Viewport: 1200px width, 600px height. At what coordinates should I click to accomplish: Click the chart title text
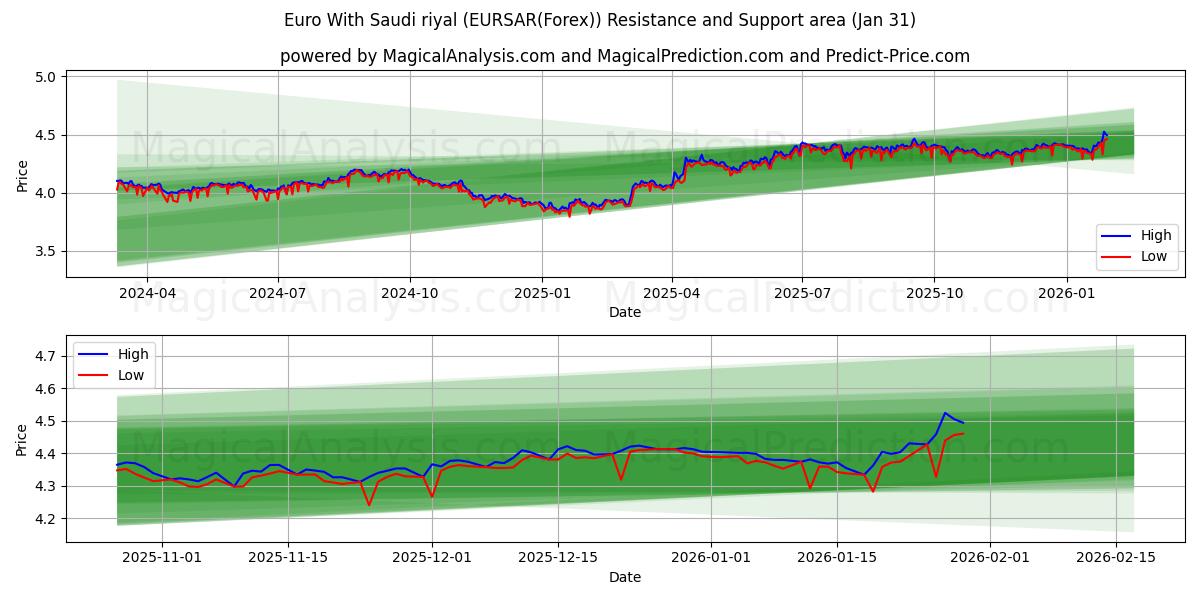coord(600,18)
